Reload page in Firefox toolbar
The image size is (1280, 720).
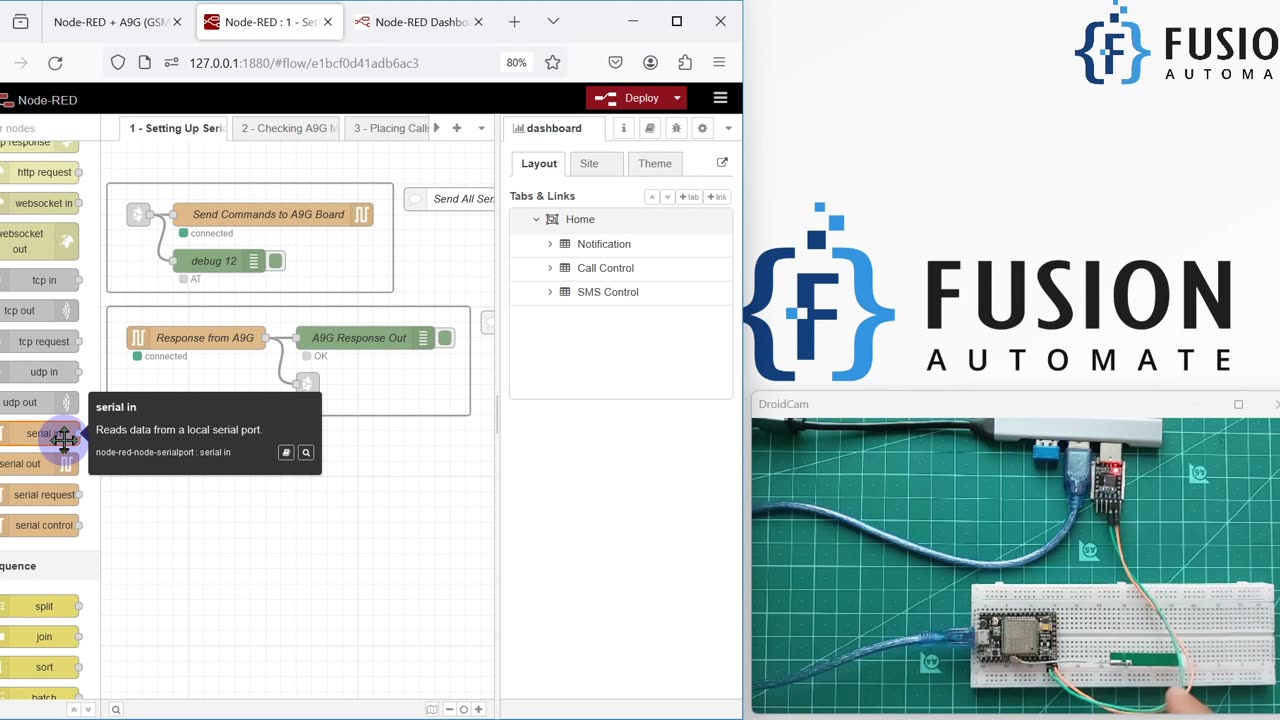coord(55,62)
